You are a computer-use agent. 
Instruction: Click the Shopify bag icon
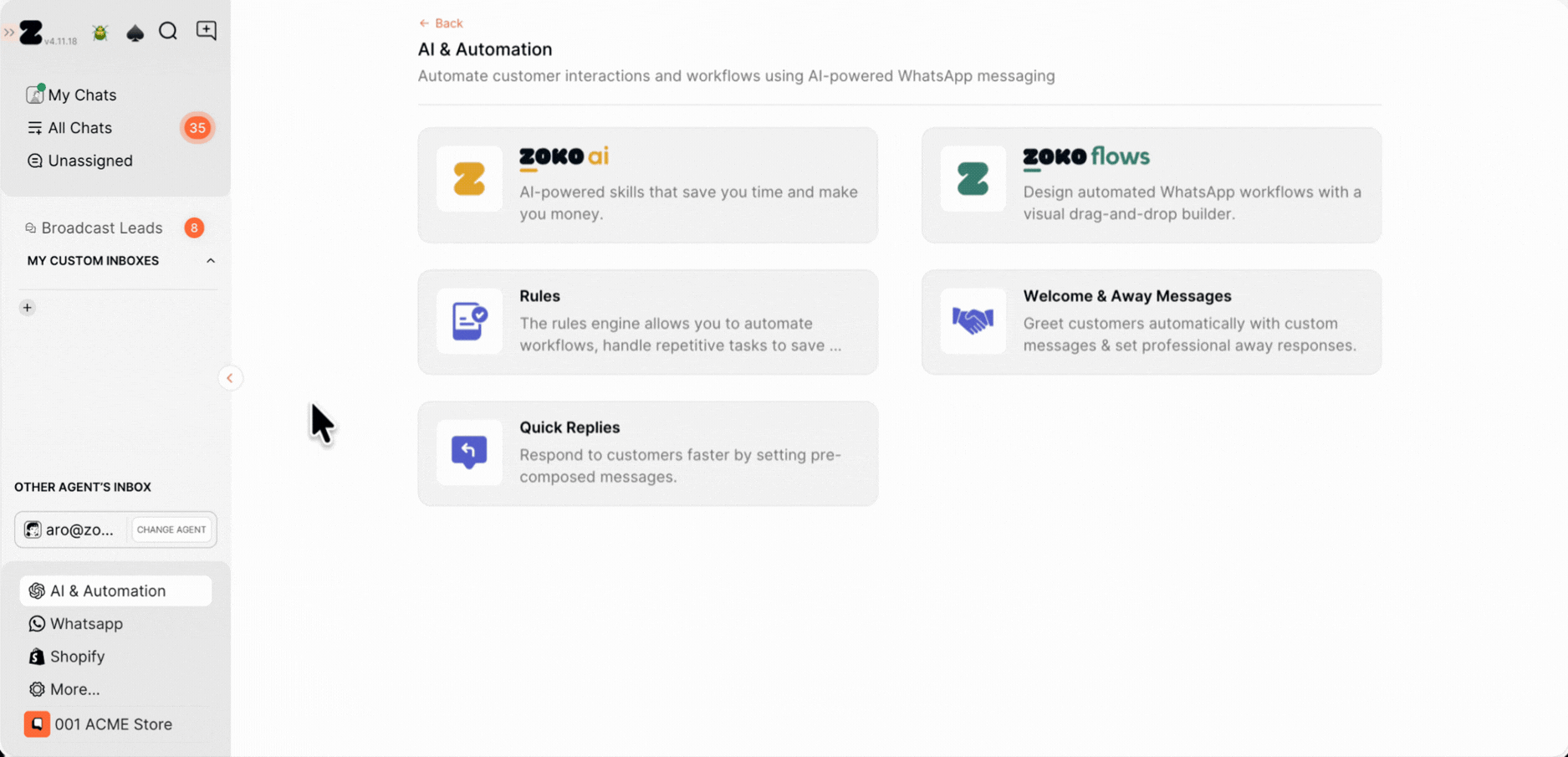click(36, 657)
